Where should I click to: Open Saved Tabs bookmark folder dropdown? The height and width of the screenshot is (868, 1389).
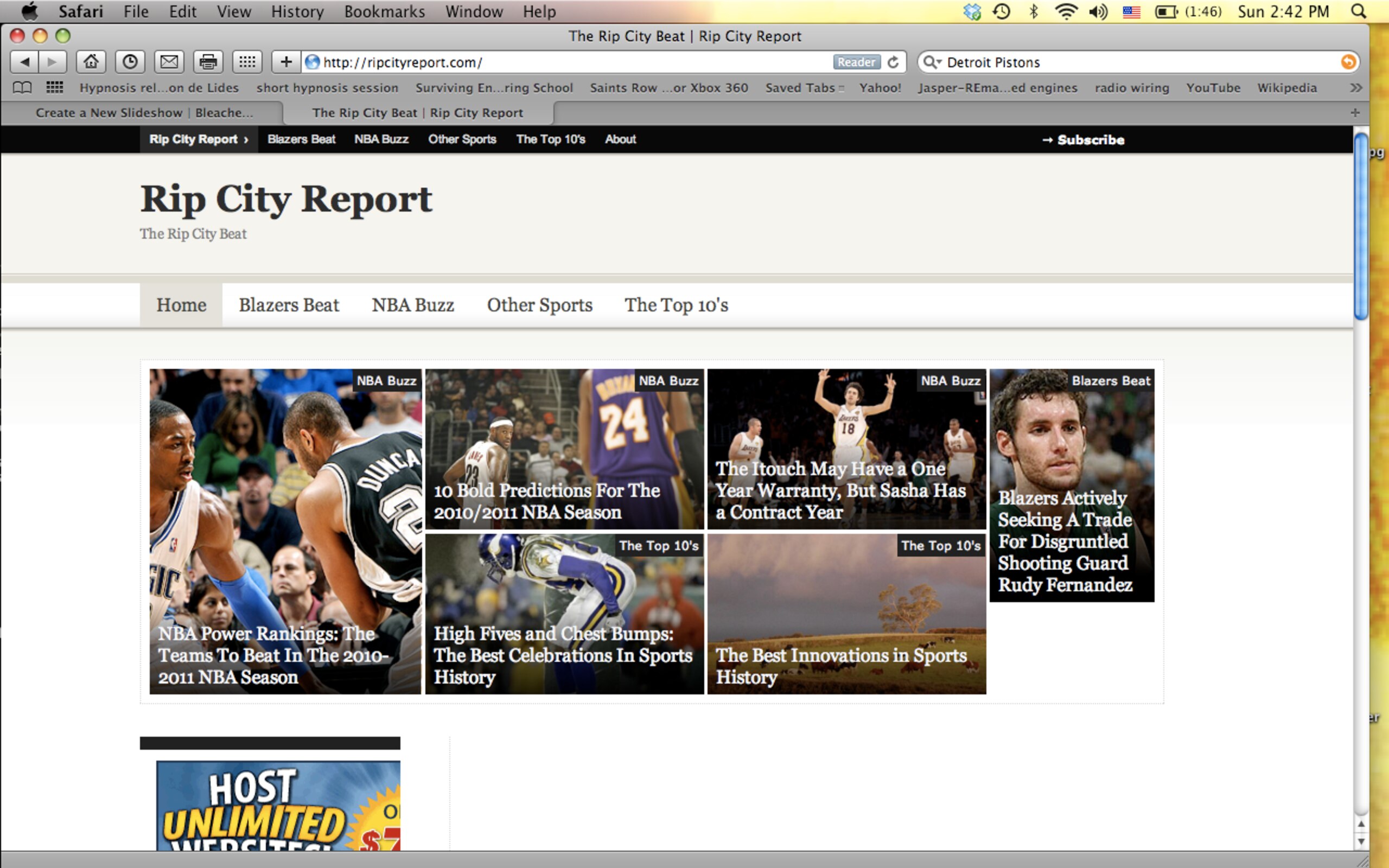pyautogui.click(x=804, y=88)
